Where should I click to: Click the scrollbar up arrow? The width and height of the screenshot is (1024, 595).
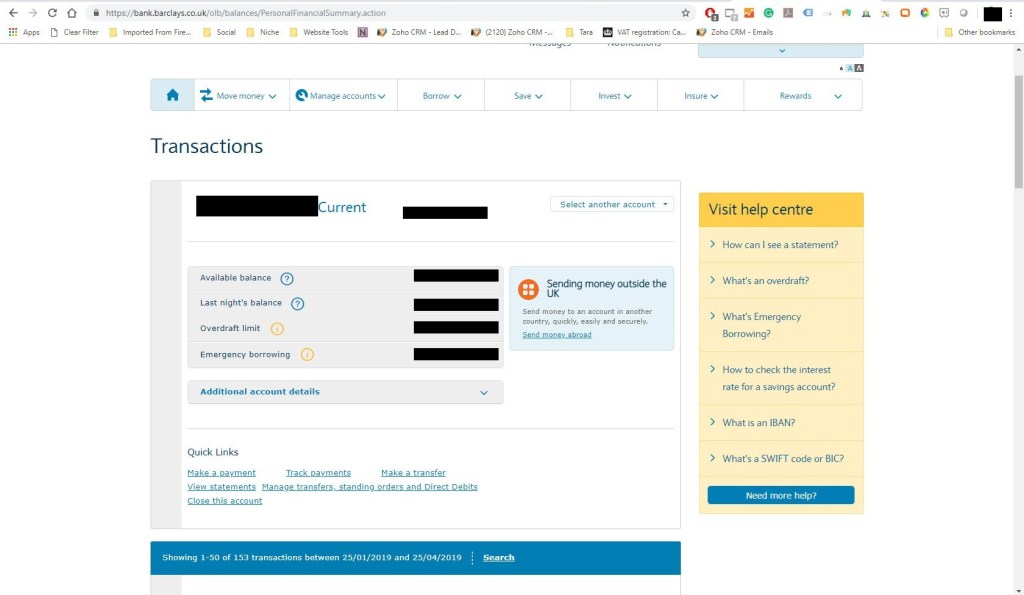(x=1018, y=49)
